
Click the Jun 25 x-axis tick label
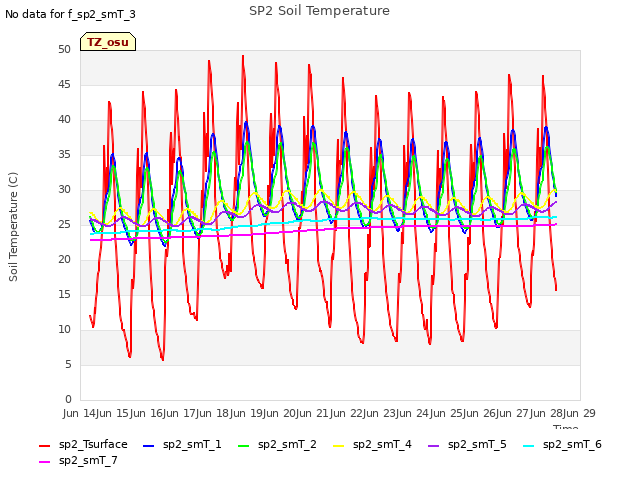point(447,413)
